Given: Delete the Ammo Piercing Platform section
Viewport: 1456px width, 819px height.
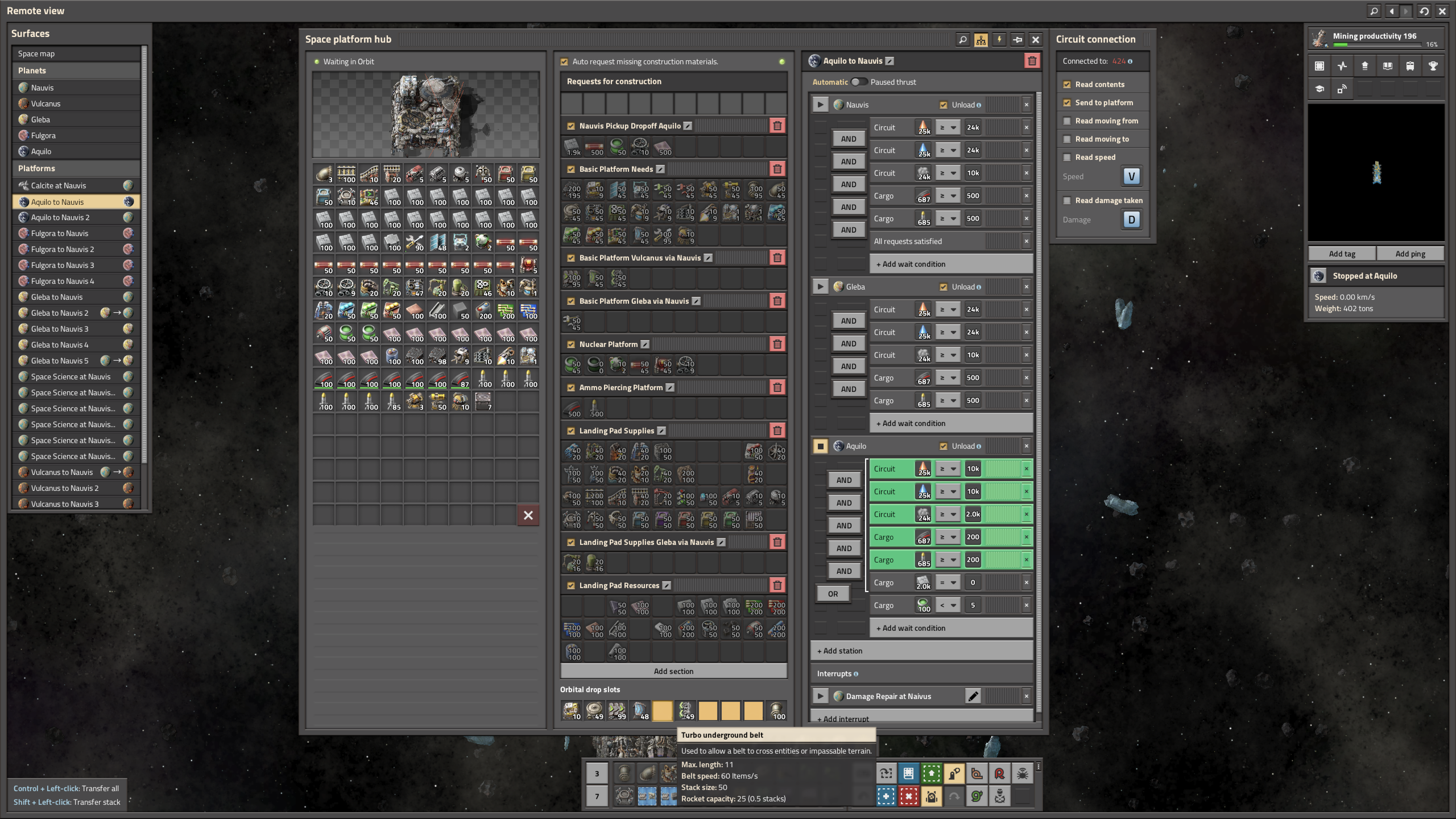Looking at the screenshot, I should click(777, 388).
